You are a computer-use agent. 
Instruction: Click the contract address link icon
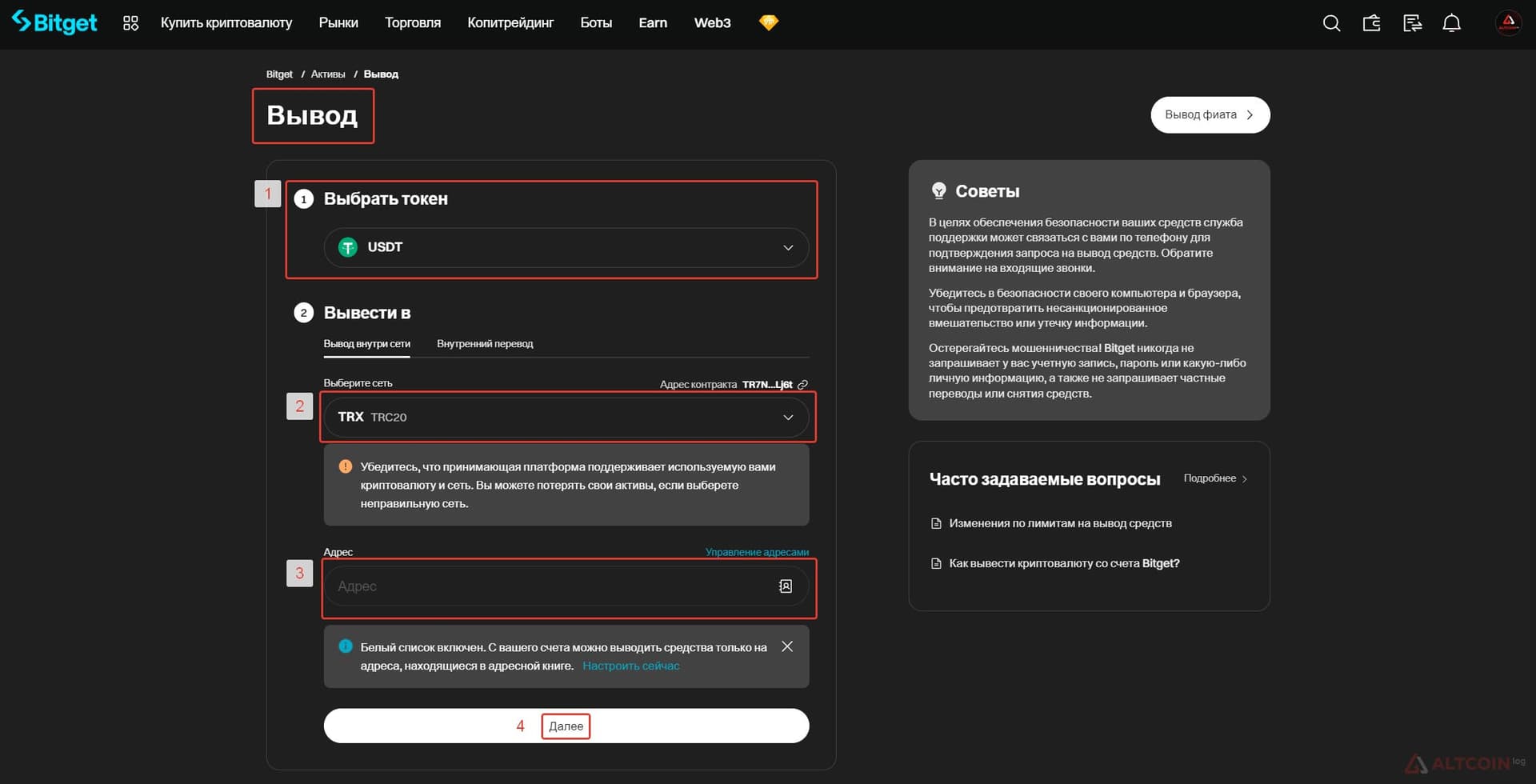click(x=802, y=385)
